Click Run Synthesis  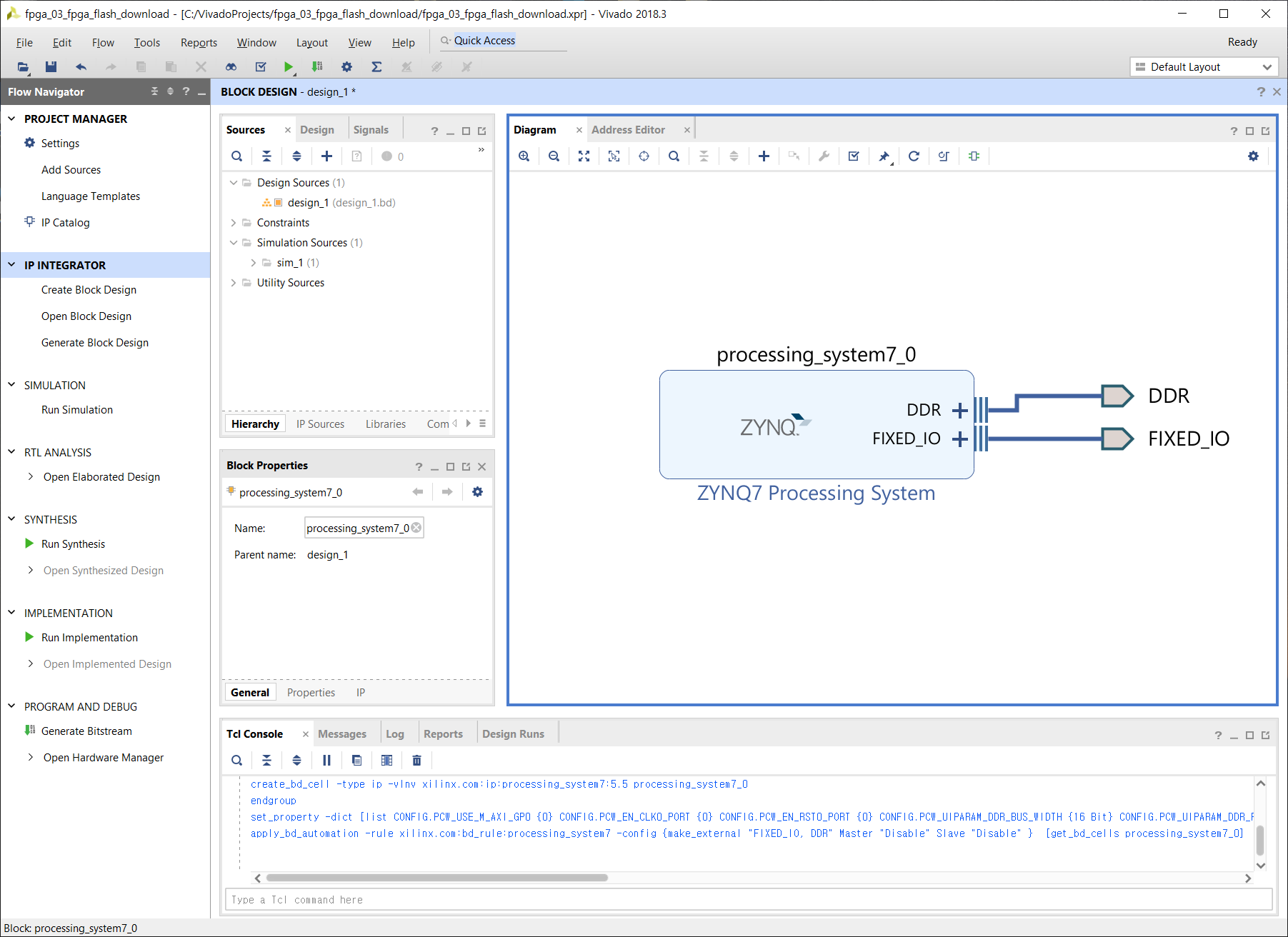(73, 544)
